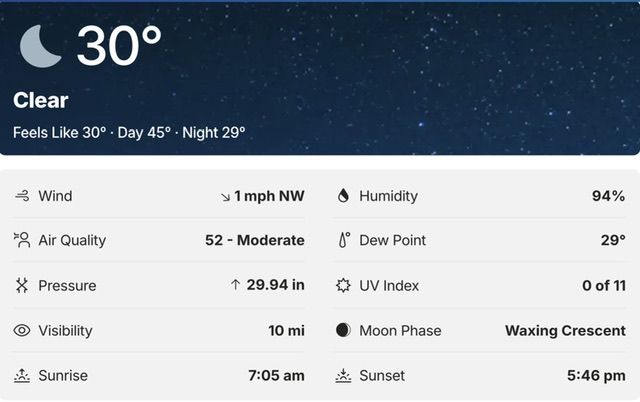Click the Humidity droplet icon

tap(343, 196)
